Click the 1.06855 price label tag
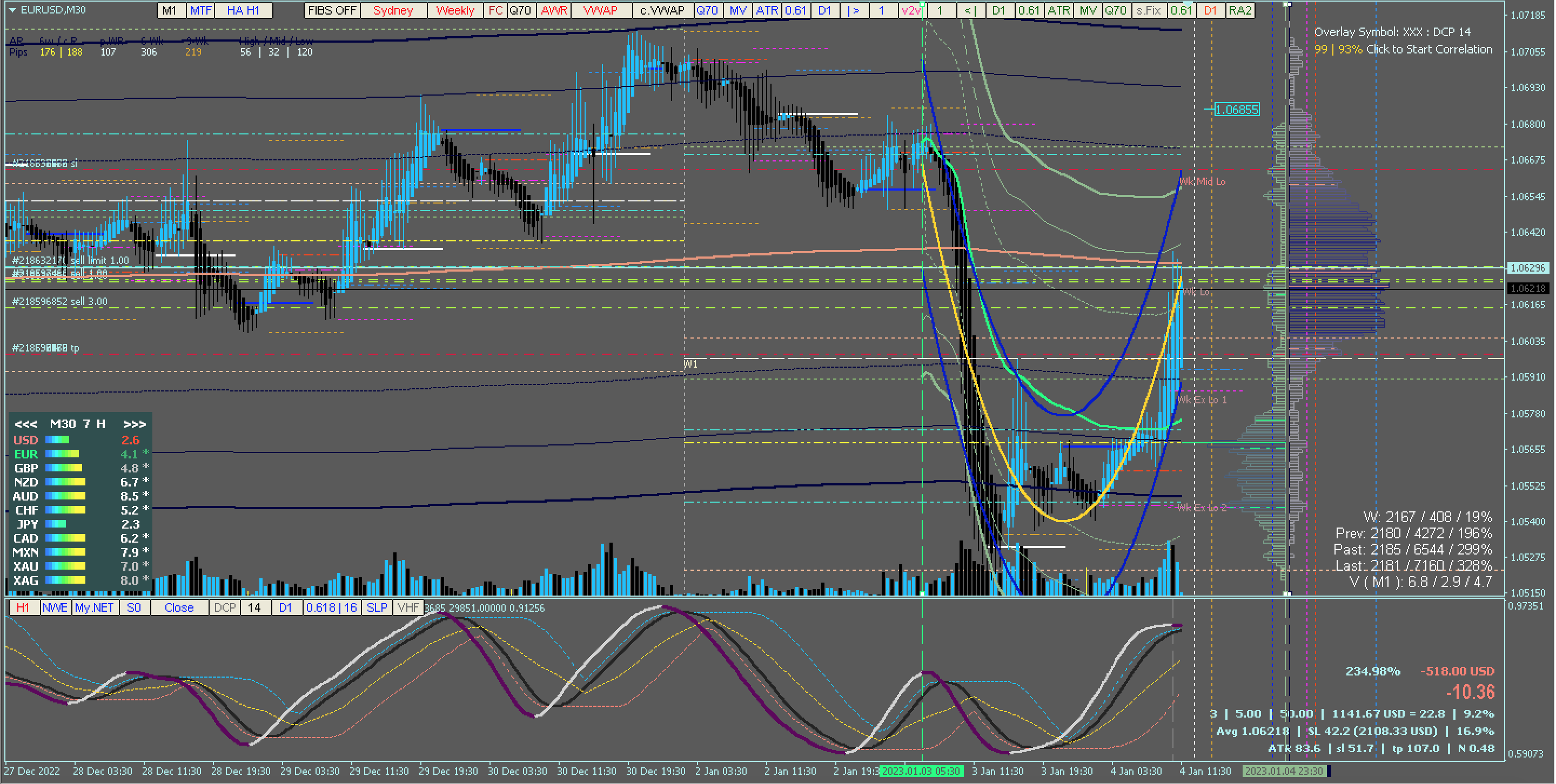1556x784 pixels. click(x=1237, y=110)
